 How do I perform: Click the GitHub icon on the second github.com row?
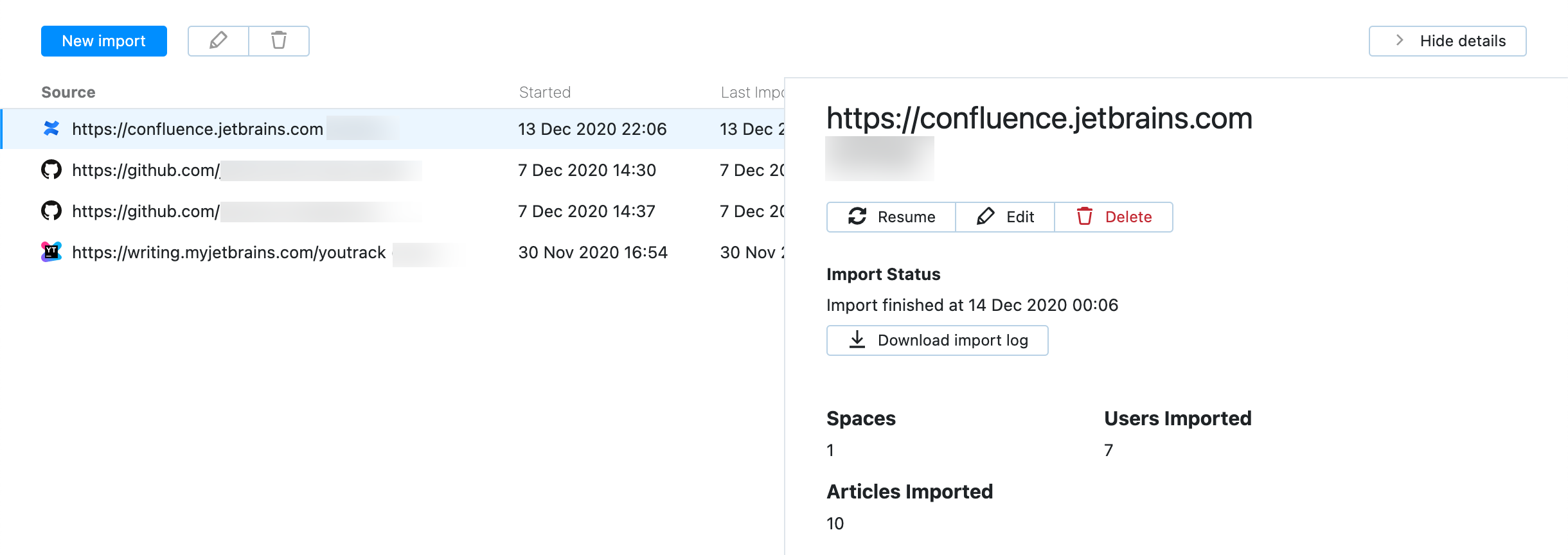(x=51, y=211)
